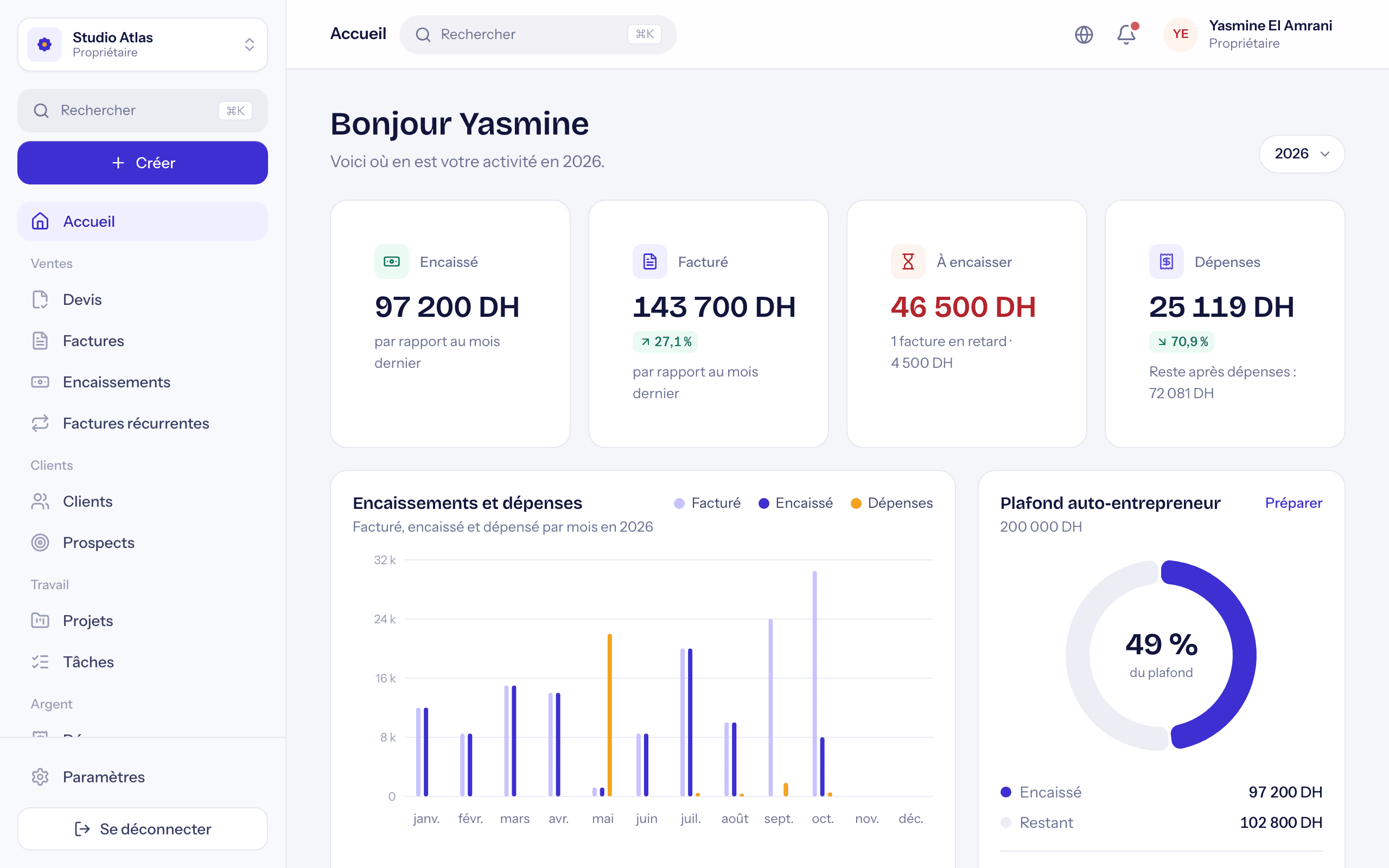Image resolution: width=1389 pixels, height=868 pixels.
Task: Go to Accueil in the sidebar
Action: pyautogui.click(x=142, y=221)
